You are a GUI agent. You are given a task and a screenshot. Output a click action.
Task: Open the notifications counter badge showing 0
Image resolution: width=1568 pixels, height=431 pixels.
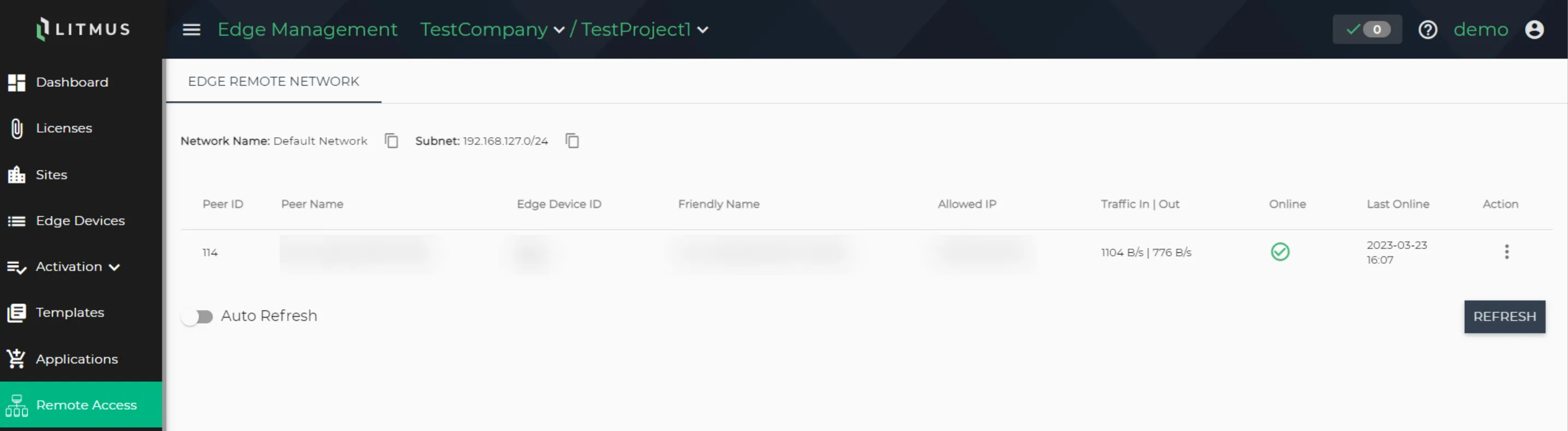(1367, 29)
